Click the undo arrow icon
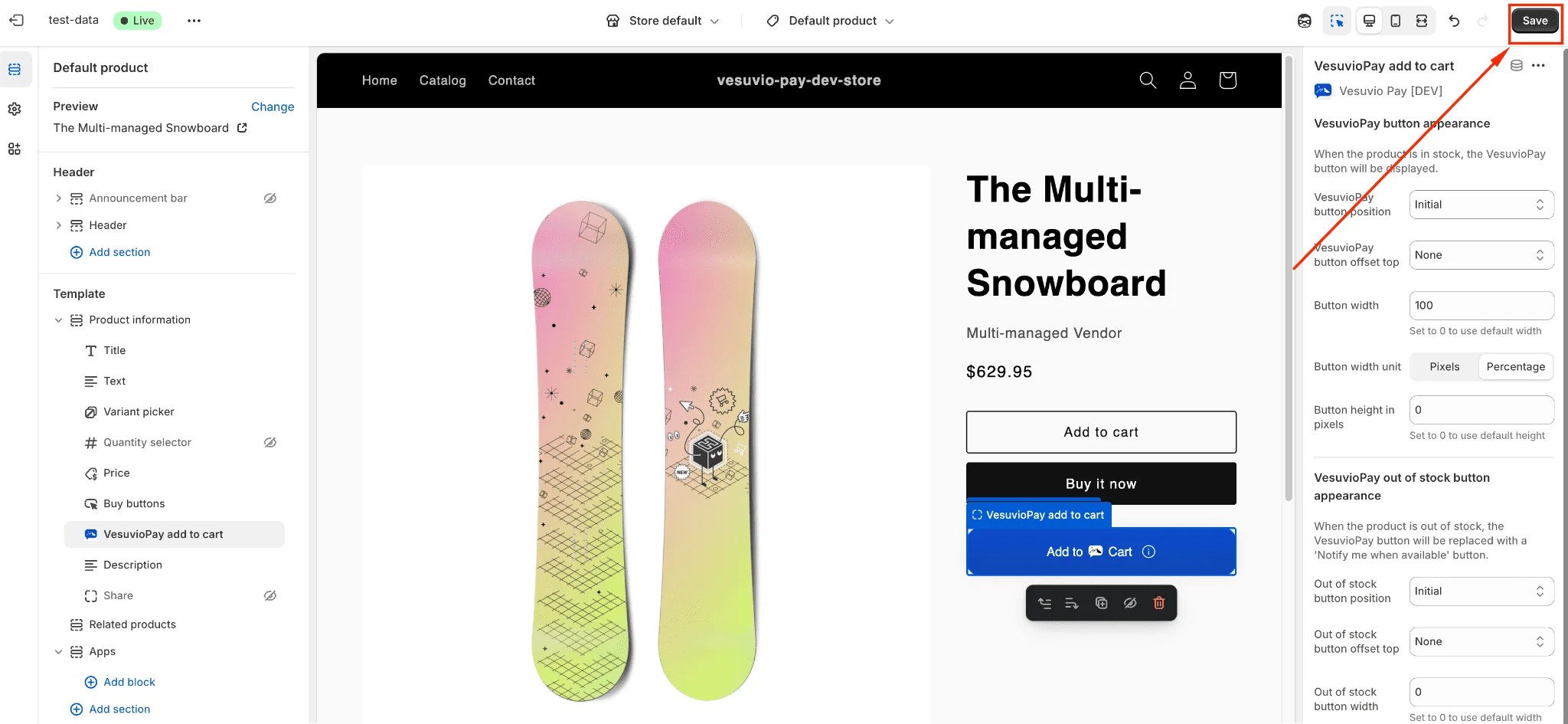1568x724 pixels. 1454,21
